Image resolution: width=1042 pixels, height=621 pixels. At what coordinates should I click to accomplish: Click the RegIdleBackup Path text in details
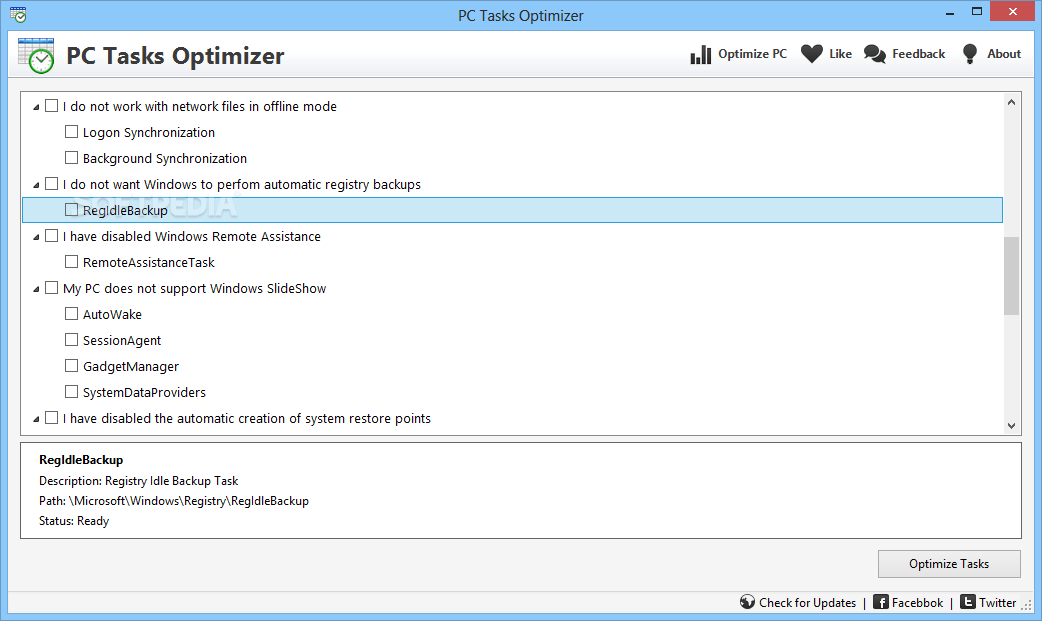click(174, 501)
